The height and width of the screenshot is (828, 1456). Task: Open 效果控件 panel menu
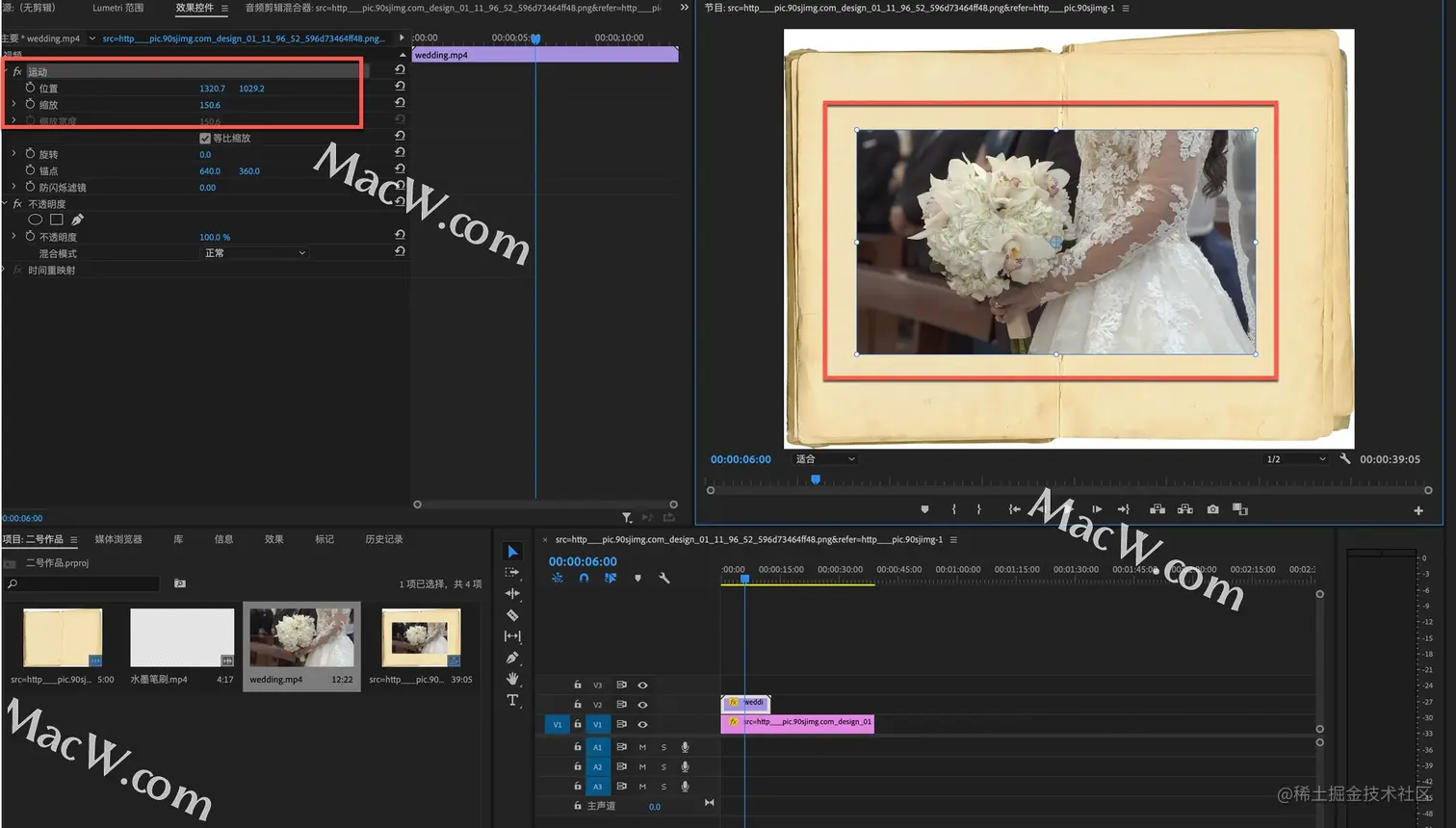click(224, 8)
